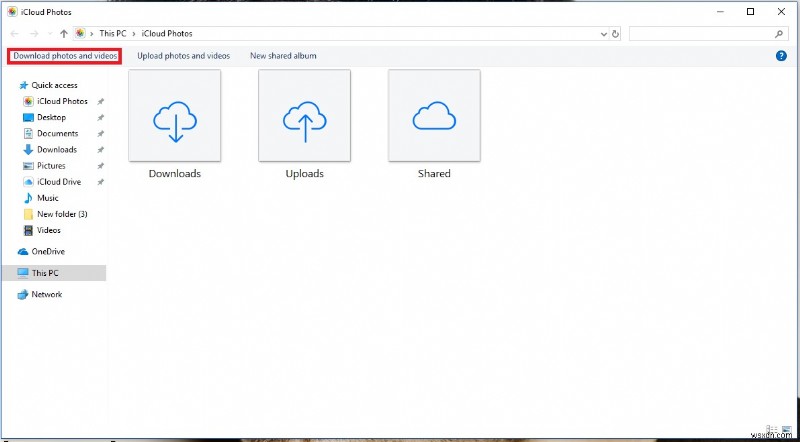The image size is (800, 442).
Task: Click the pin icon next to Downloads
Action: [x=101, y=150]
